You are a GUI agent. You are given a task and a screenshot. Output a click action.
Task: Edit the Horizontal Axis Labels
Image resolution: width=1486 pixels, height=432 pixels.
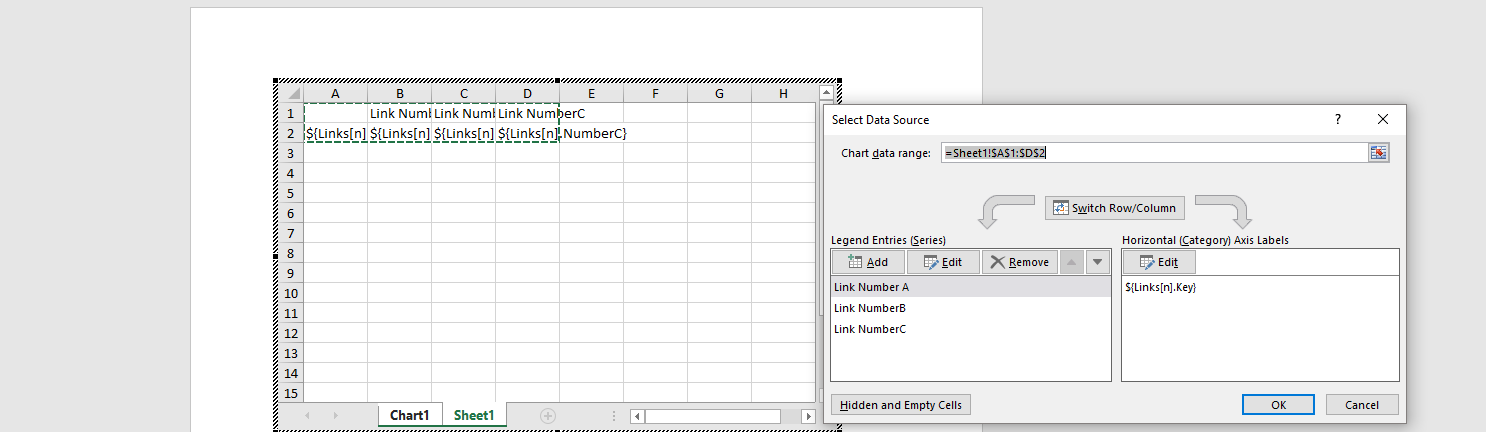click(1159, 262)
